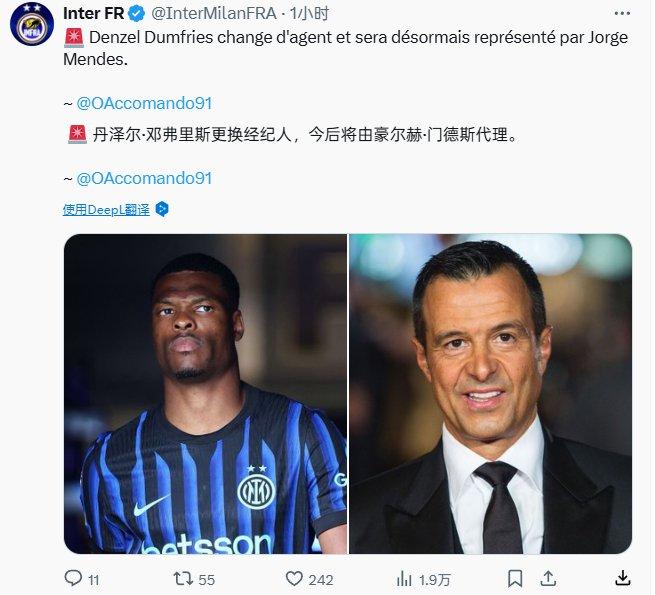Open the share tweet icon
The image size is (655, 595).
pyautogui.click(x=548, y=578)
